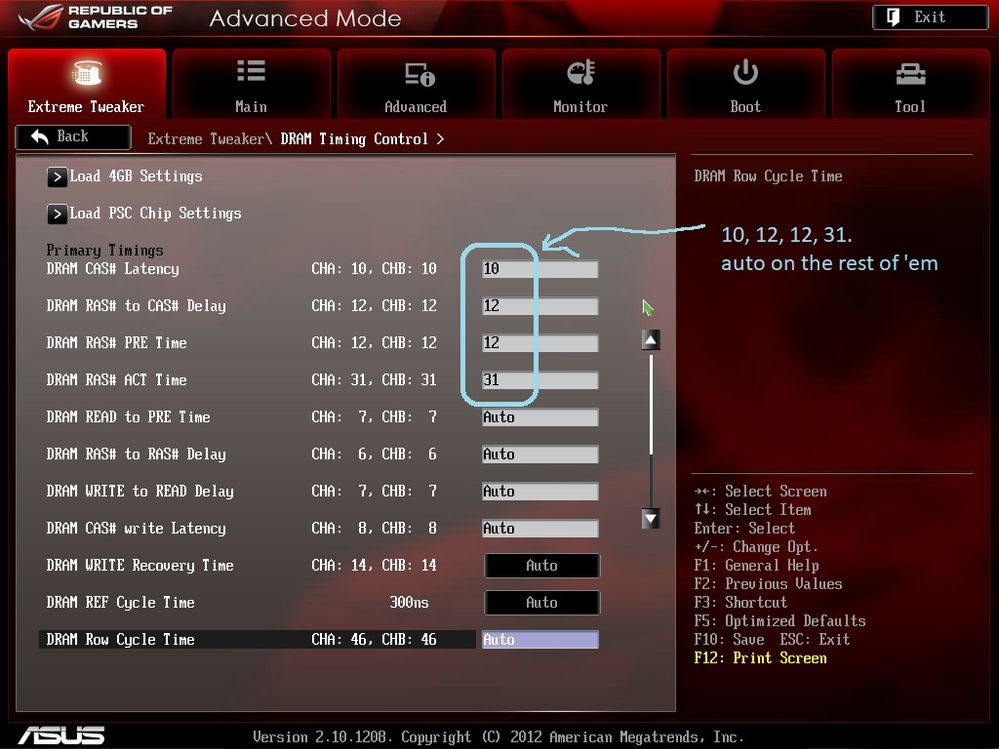Click the CHA: 46, CHB: 46 value
999x749 pixels.
374,639
